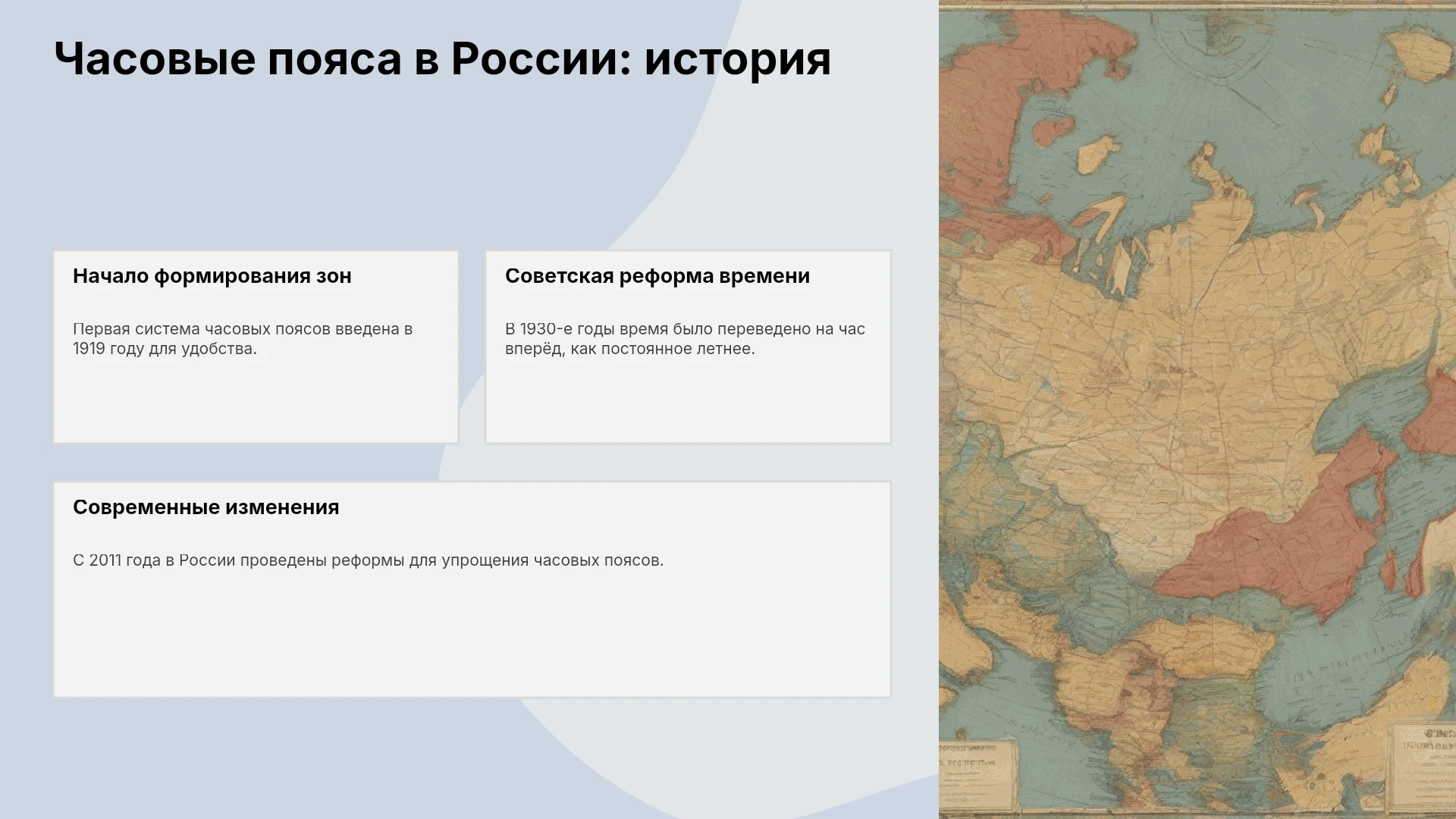1456x819 pixels.
Task: Click empty area of "Современные изменения" card
Action: pos(472,637)
